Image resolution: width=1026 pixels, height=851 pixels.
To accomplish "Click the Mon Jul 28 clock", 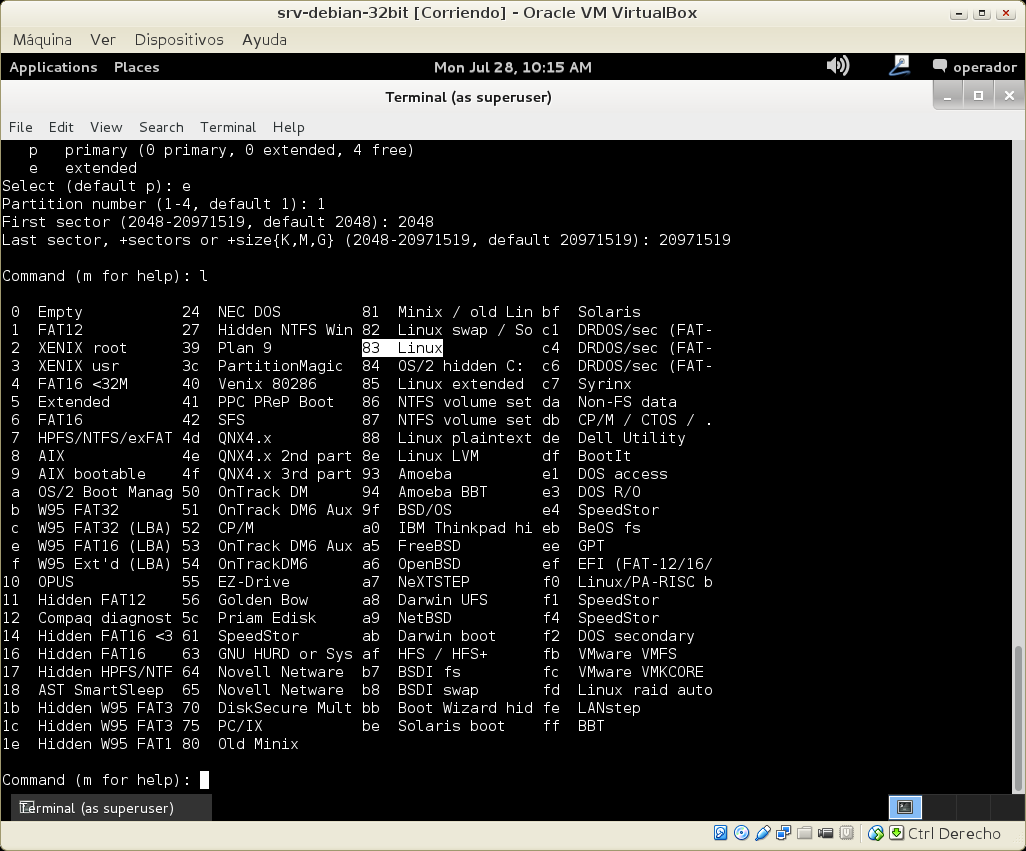I will tap(512, 67).
